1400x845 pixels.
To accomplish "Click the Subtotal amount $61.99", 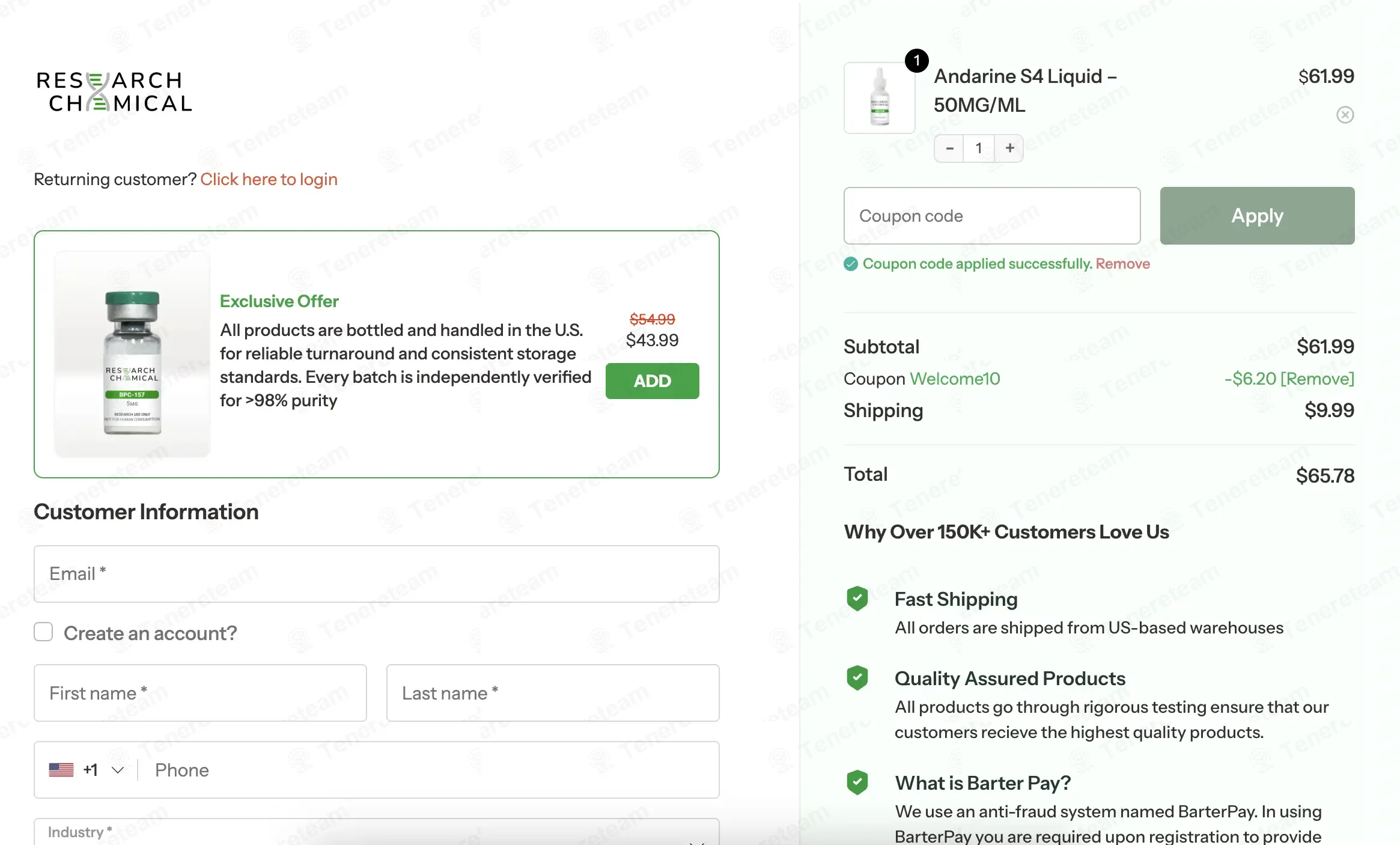I will (x=1325, y=347).
